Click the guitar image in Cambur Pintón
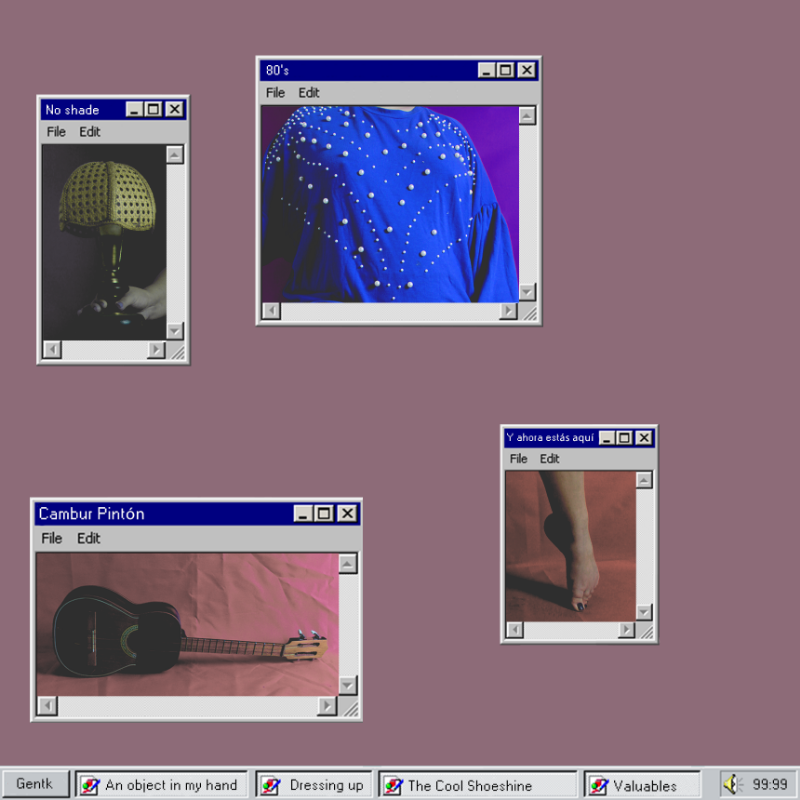Screen dimensions: 800x800 point(186,628)
